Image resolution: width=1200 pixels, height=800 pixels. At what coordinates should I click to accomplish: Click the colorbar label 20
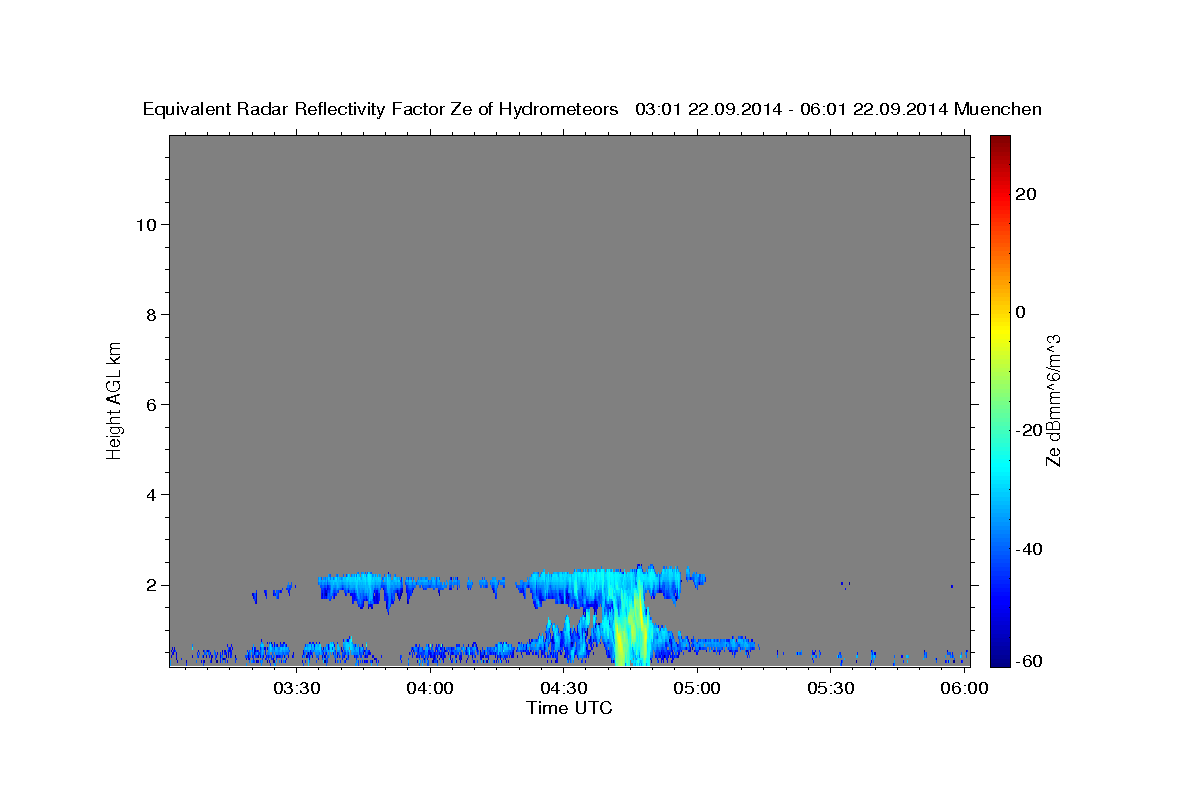1026,194
